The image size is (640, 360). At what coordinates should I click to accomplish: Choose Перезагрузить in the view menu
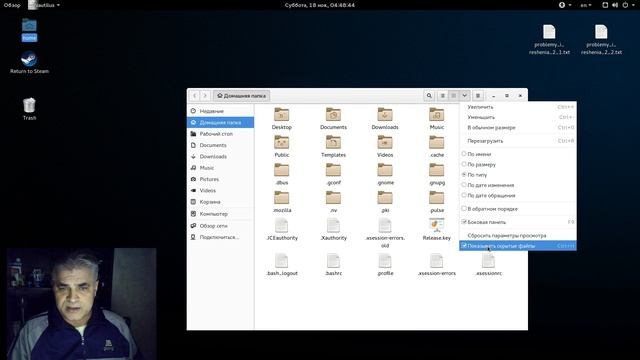pos(518,141)
